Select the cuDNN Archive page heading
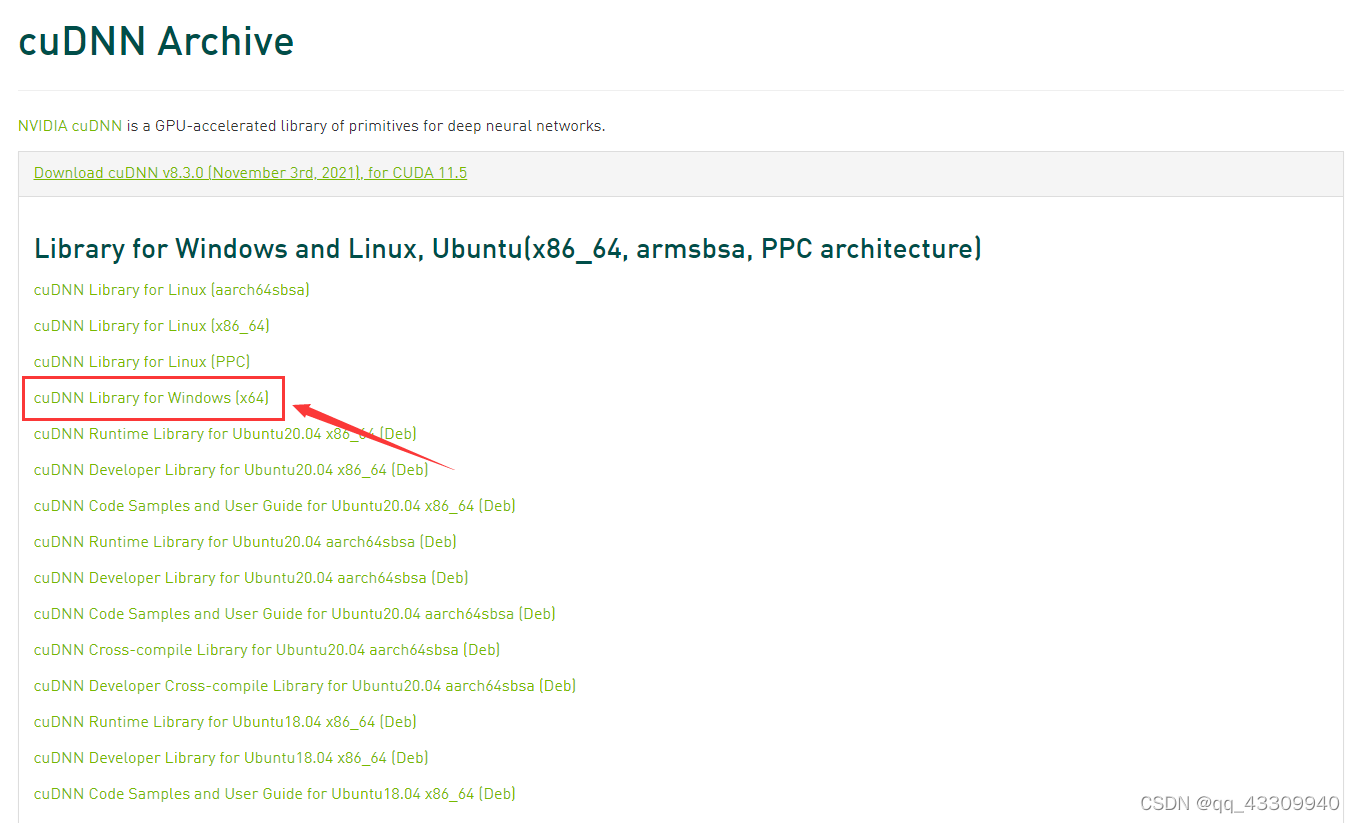 click(x=157, y=42)
